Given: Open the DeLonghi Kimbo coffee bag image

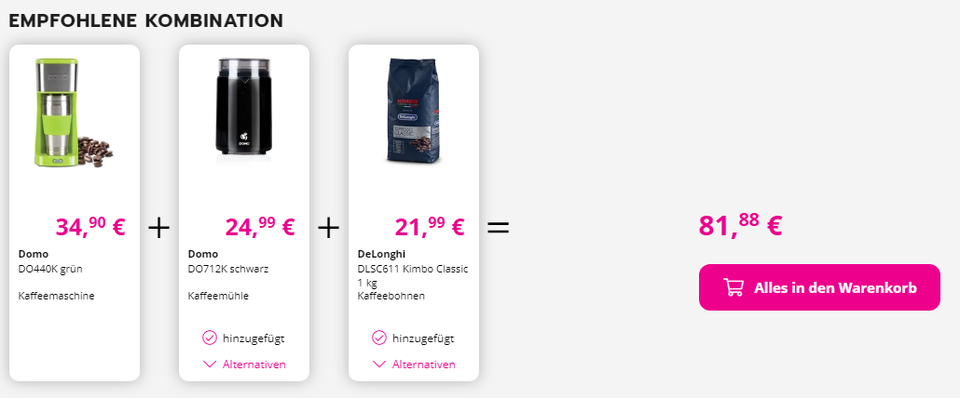Looking at the screenshot, I should coord(414,110).
